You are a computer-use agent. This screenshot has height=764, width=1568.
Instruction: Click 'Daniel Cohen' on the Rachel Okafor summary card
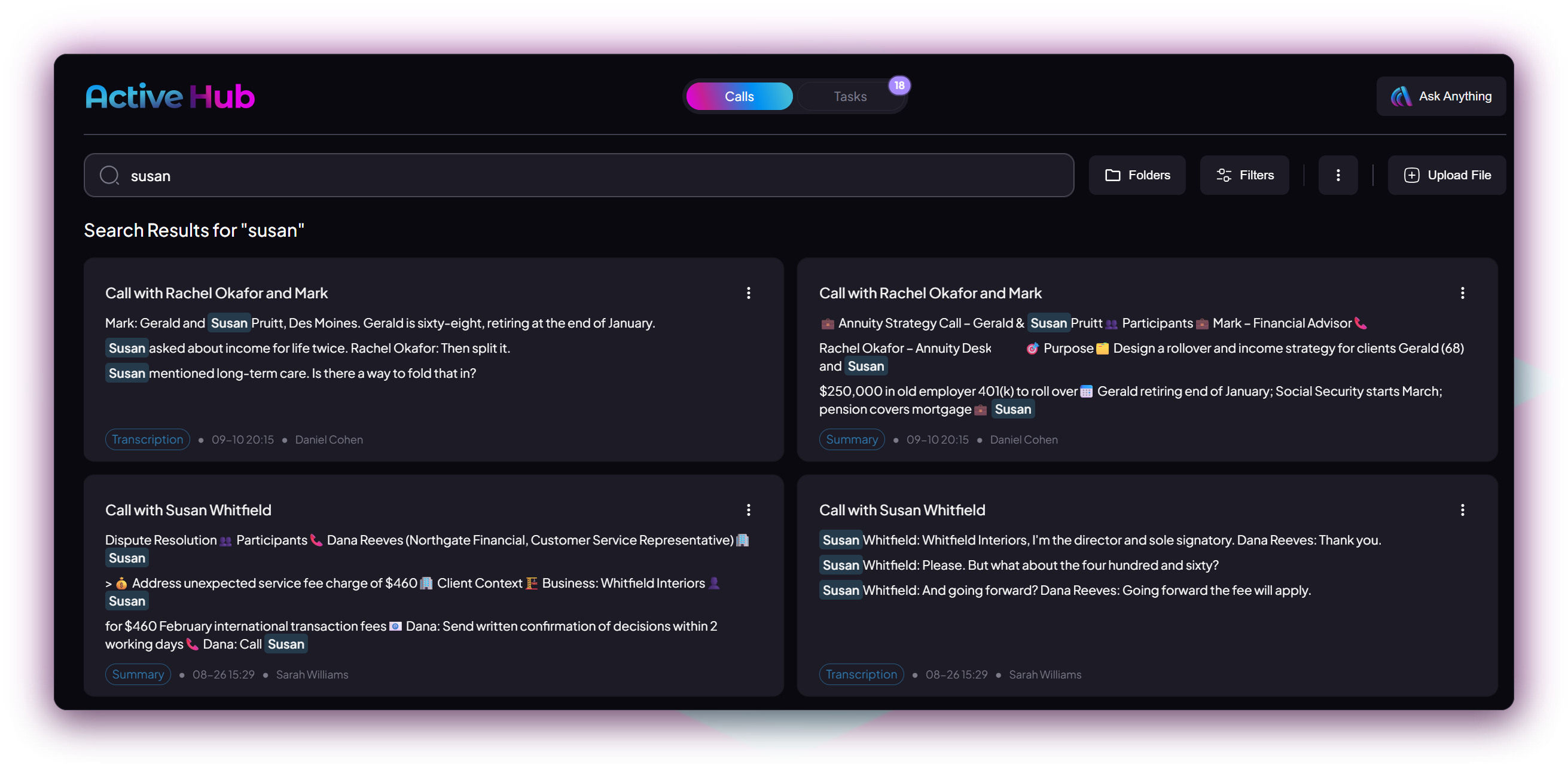click(1024, 439)
